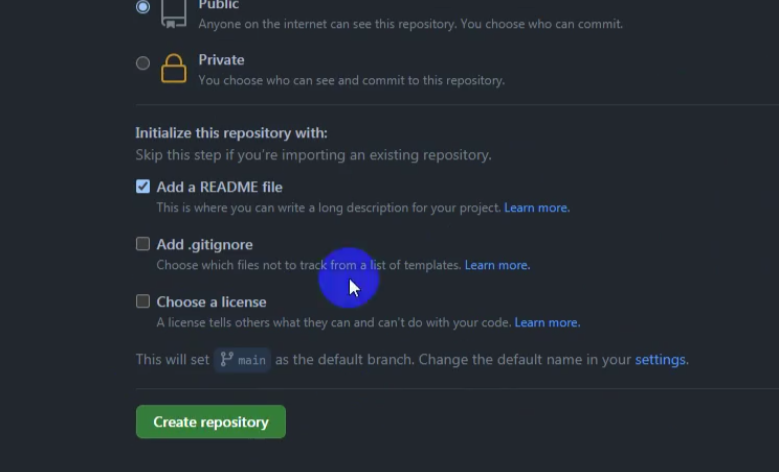Uncheck the Add a README file checkbox

coord(143,186)
